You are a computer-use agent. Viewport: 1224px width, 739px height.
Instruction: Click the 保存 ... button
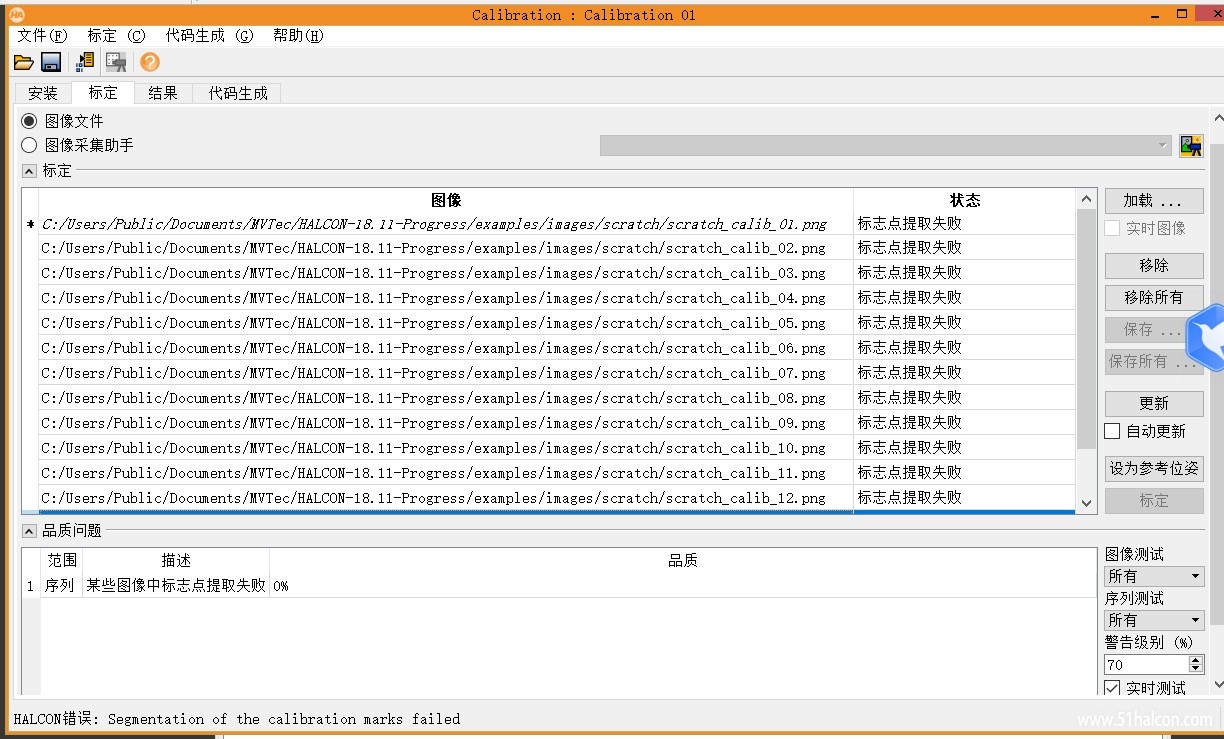click(x=1148, y=329)
